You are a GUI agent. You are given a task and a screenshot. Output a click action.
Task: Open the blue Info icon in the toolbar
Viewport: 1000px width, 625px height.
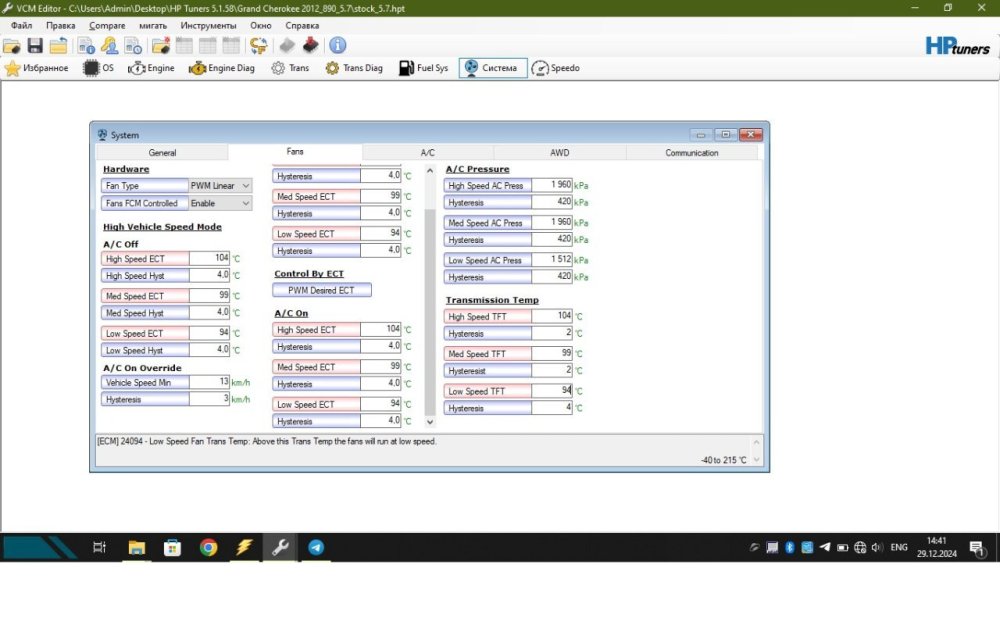coord(338,45)
